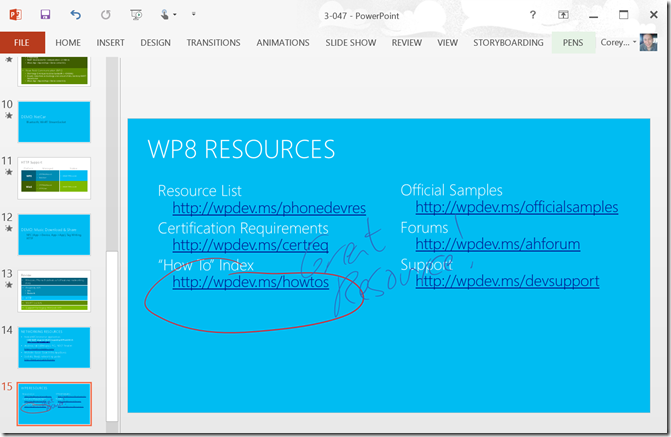Undo the last action
Image resolution: width=671 pixels, height=437 pixels.
point(75,15)
